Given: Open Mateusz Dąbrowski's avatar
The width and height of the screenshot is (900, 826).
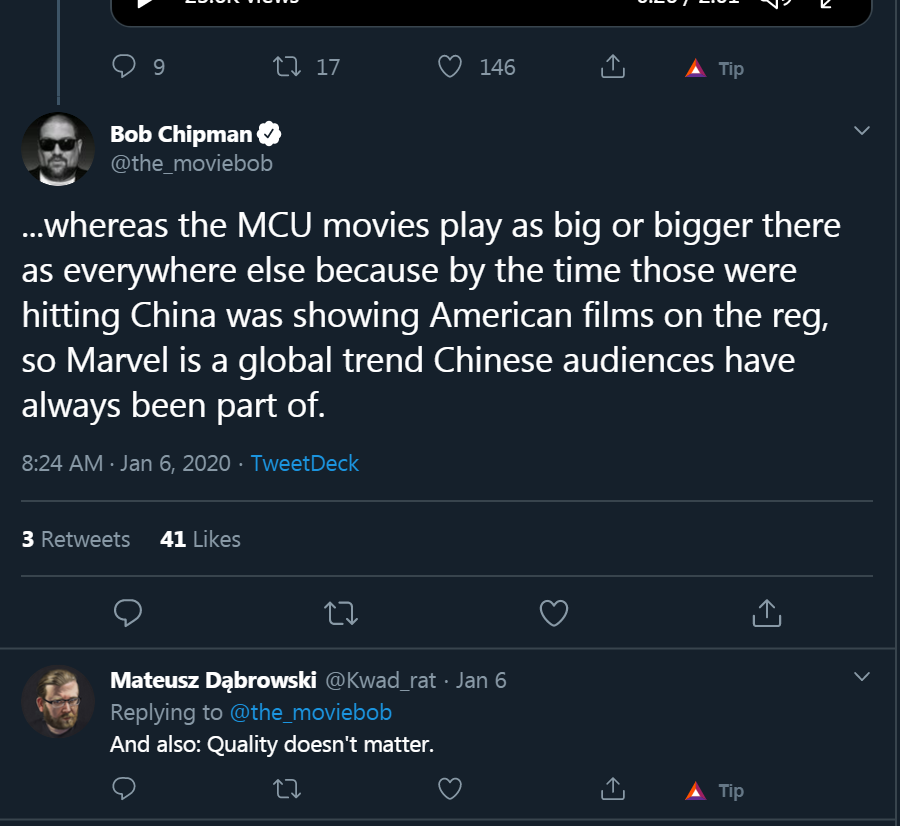Looking at the screenshot, I should (x=58, y=701).
